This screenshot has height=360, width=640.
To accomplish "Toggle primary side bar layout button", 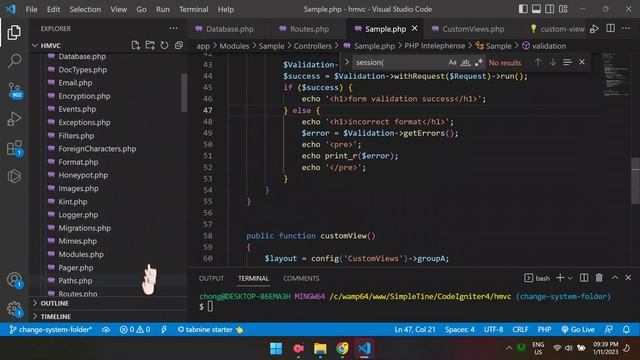I will (523, 9).
